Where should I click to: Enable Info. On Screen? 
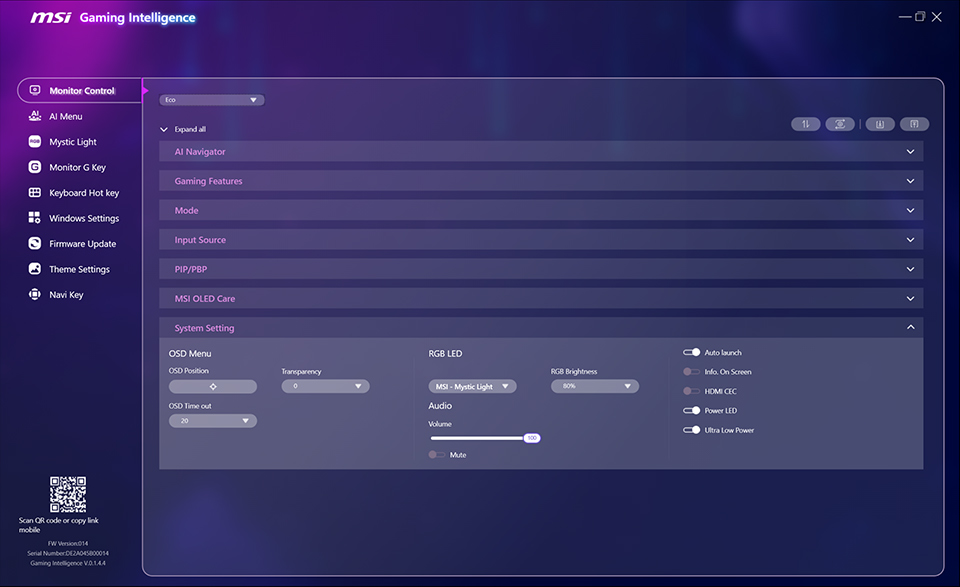point(691,371)
